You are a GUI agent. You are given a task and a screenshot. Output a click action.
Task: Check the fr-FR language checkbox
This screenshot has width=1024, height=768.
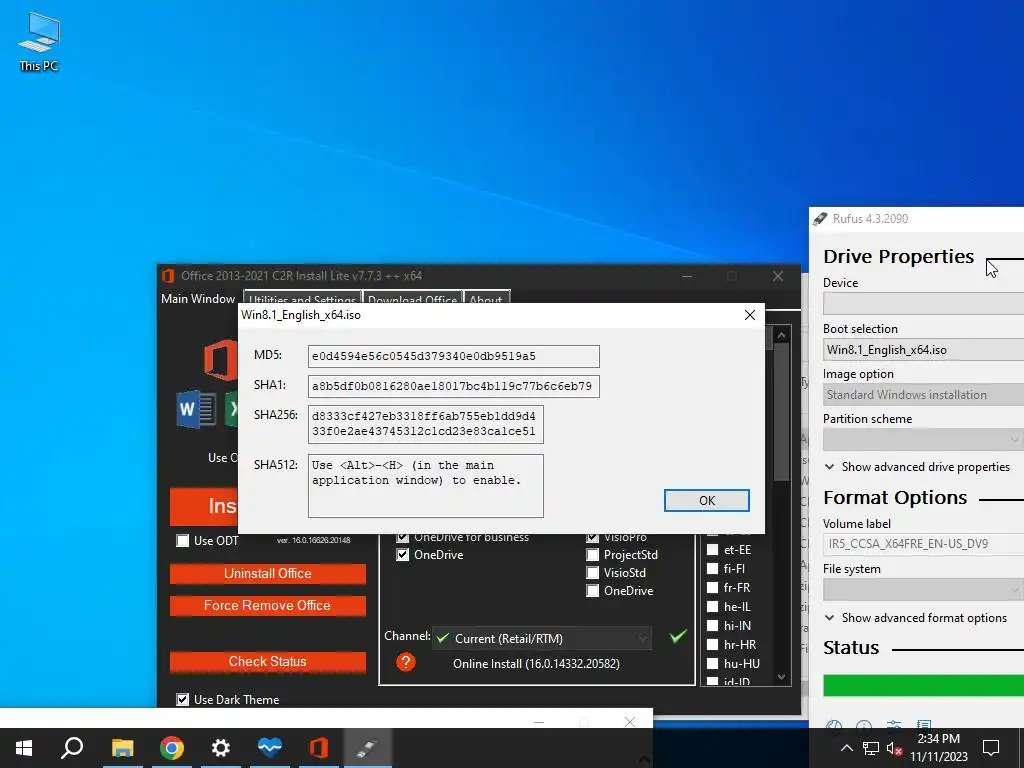(712, 588)
